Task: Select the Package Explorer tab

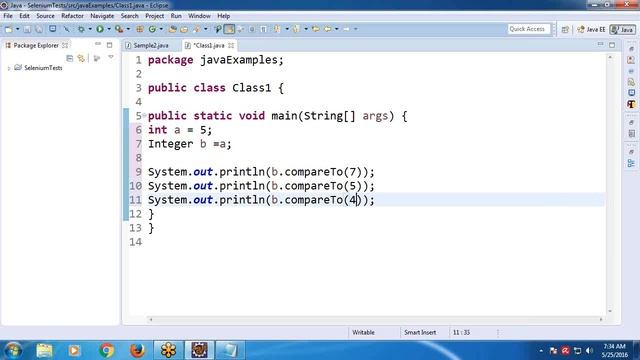Action: coord(36,45)
